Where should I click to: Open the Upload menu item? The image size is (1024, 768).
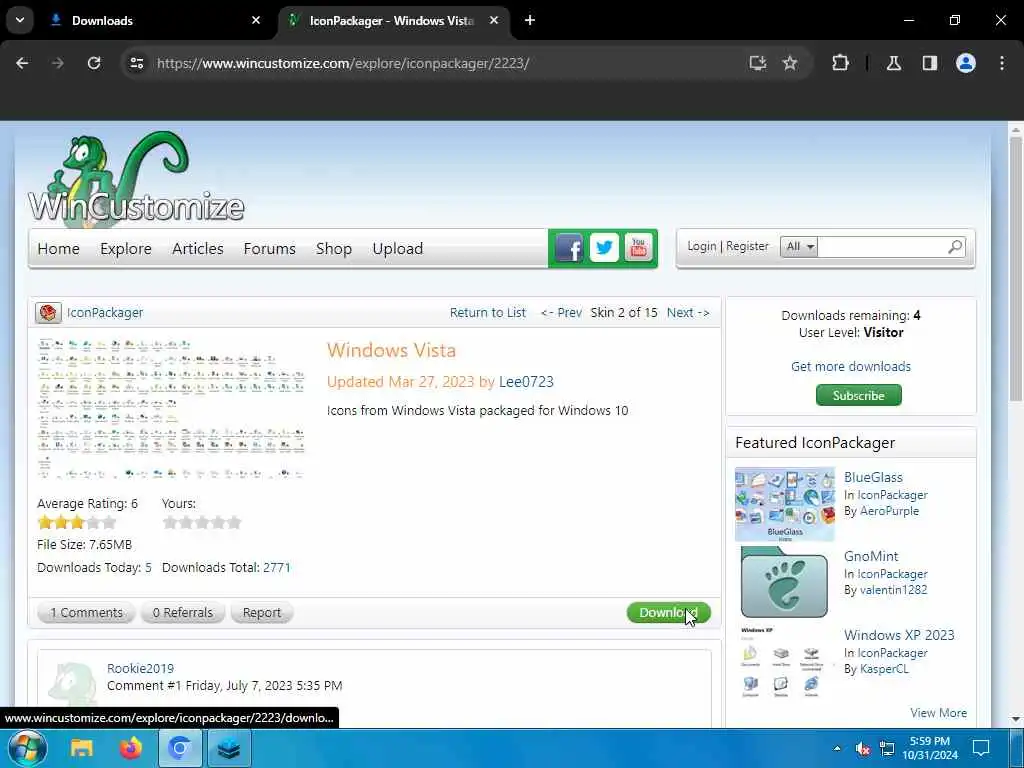tap(398, 249)
